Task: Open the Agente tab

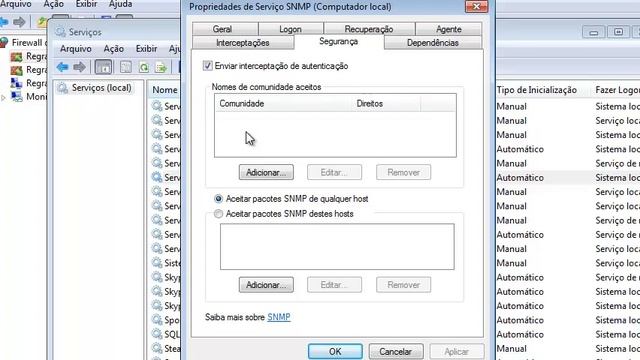Action: 449,29
